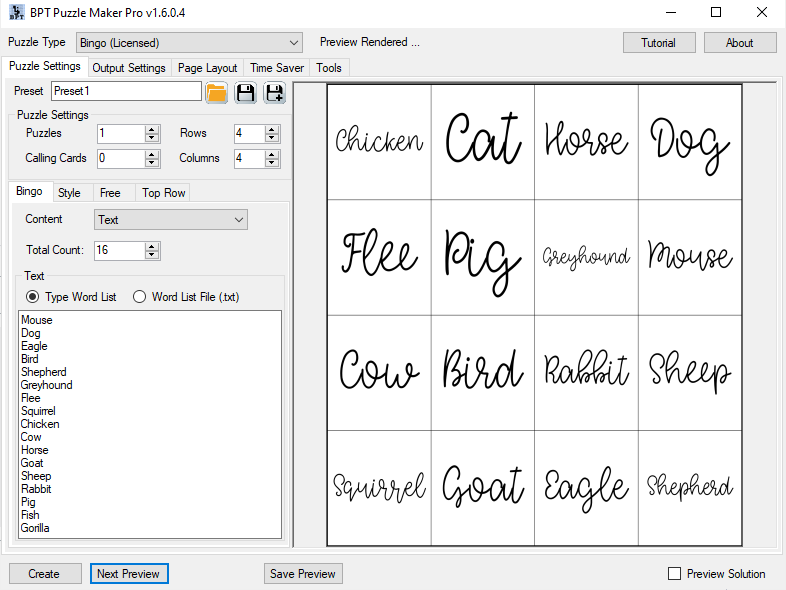Click the save preset floppy icon
The width and height of the screenshot is (786, 590).
pos(246,93)
